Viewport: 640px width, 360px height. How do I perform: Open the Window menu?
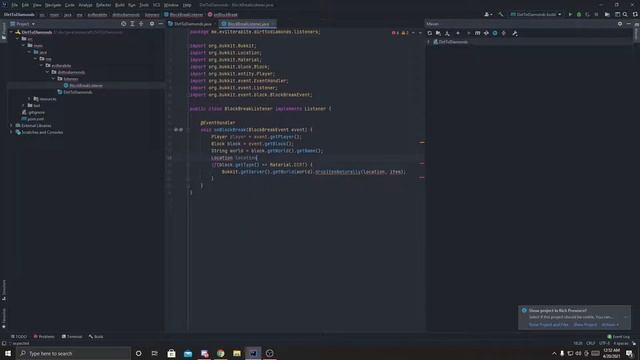coord(171,5)
